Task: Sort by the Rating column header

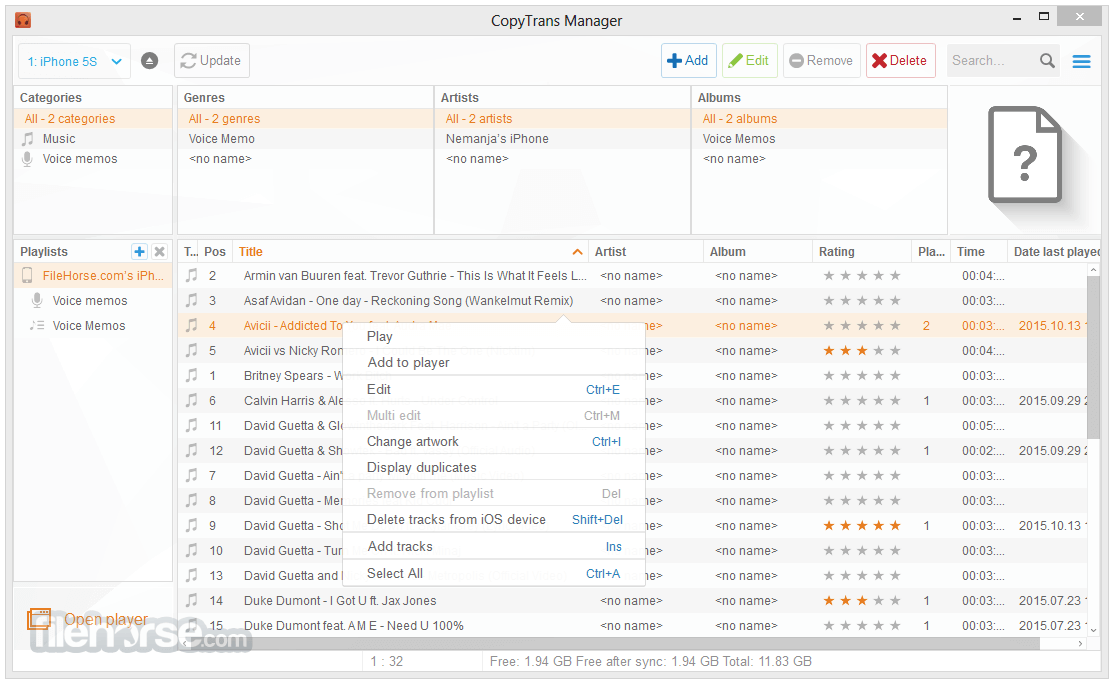Action: tap(862, 252)
